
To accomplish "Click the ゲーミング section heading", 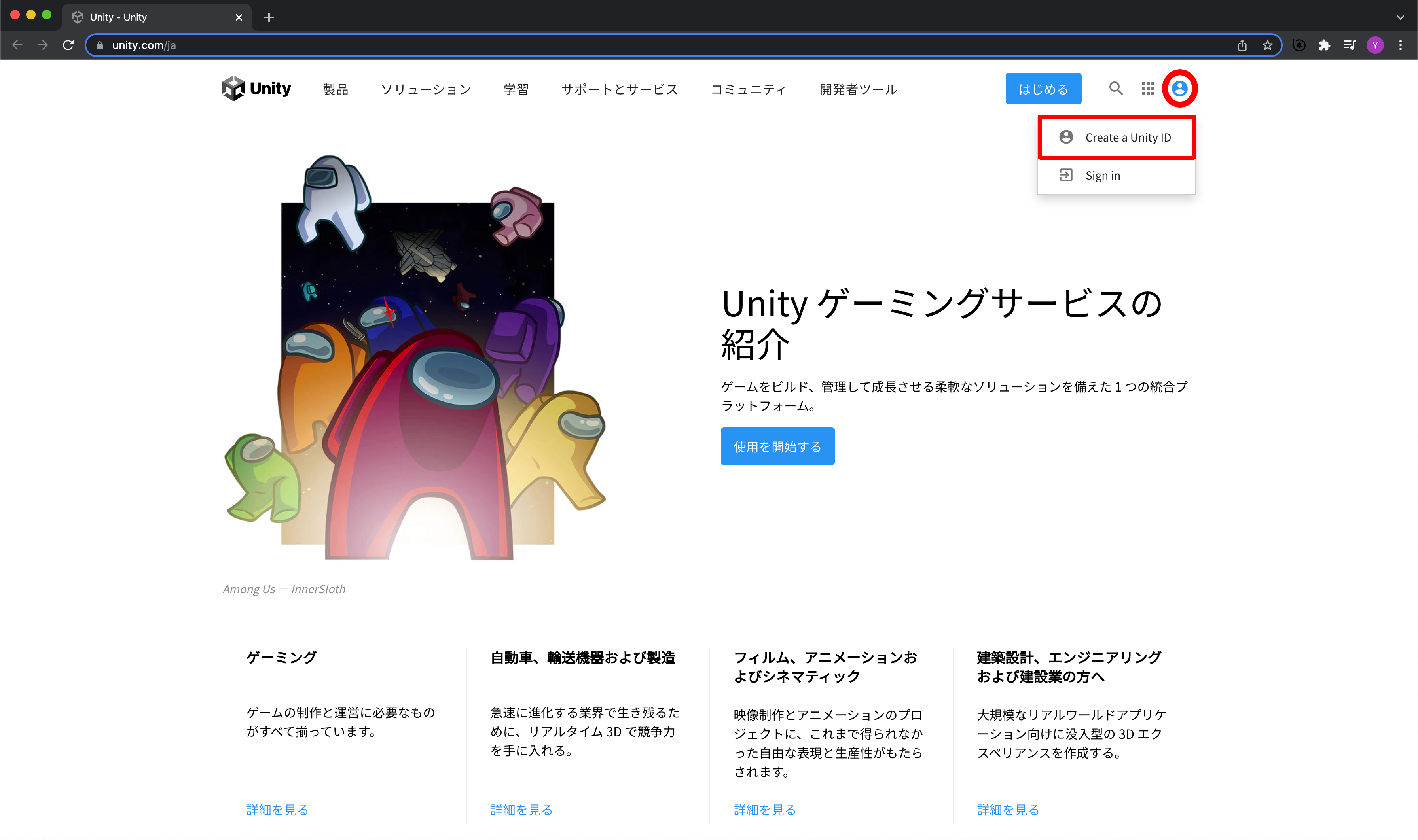I will [x=281, y=657].
